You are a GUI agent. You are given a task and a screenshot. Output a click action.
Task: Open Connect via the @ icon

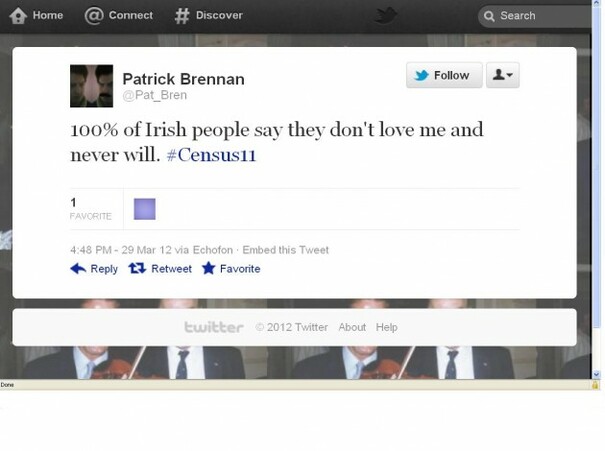pyautogui.click(x=94, y=16)
